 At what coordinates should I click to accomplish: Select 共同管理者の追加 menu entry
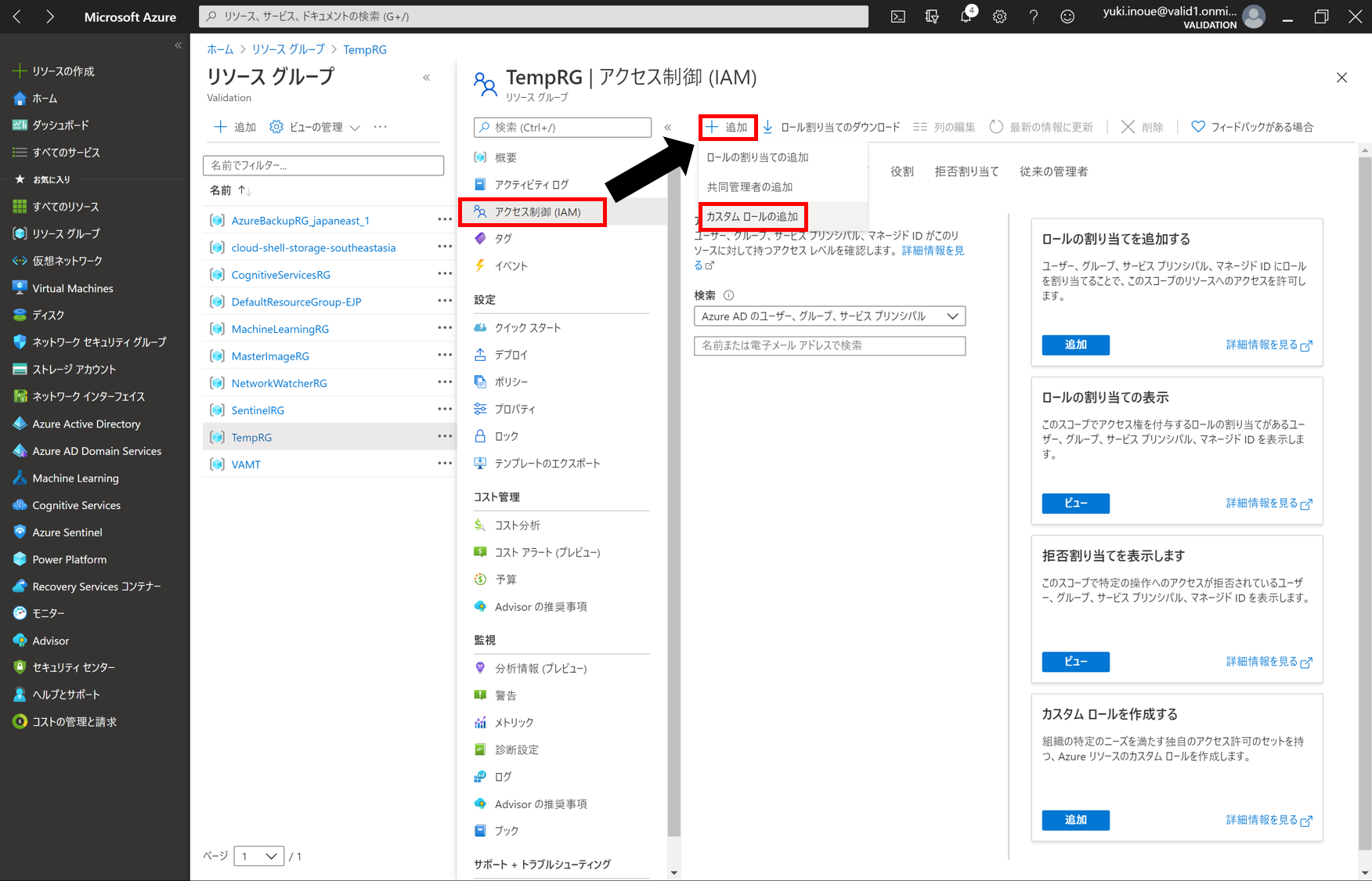(749, 187)
